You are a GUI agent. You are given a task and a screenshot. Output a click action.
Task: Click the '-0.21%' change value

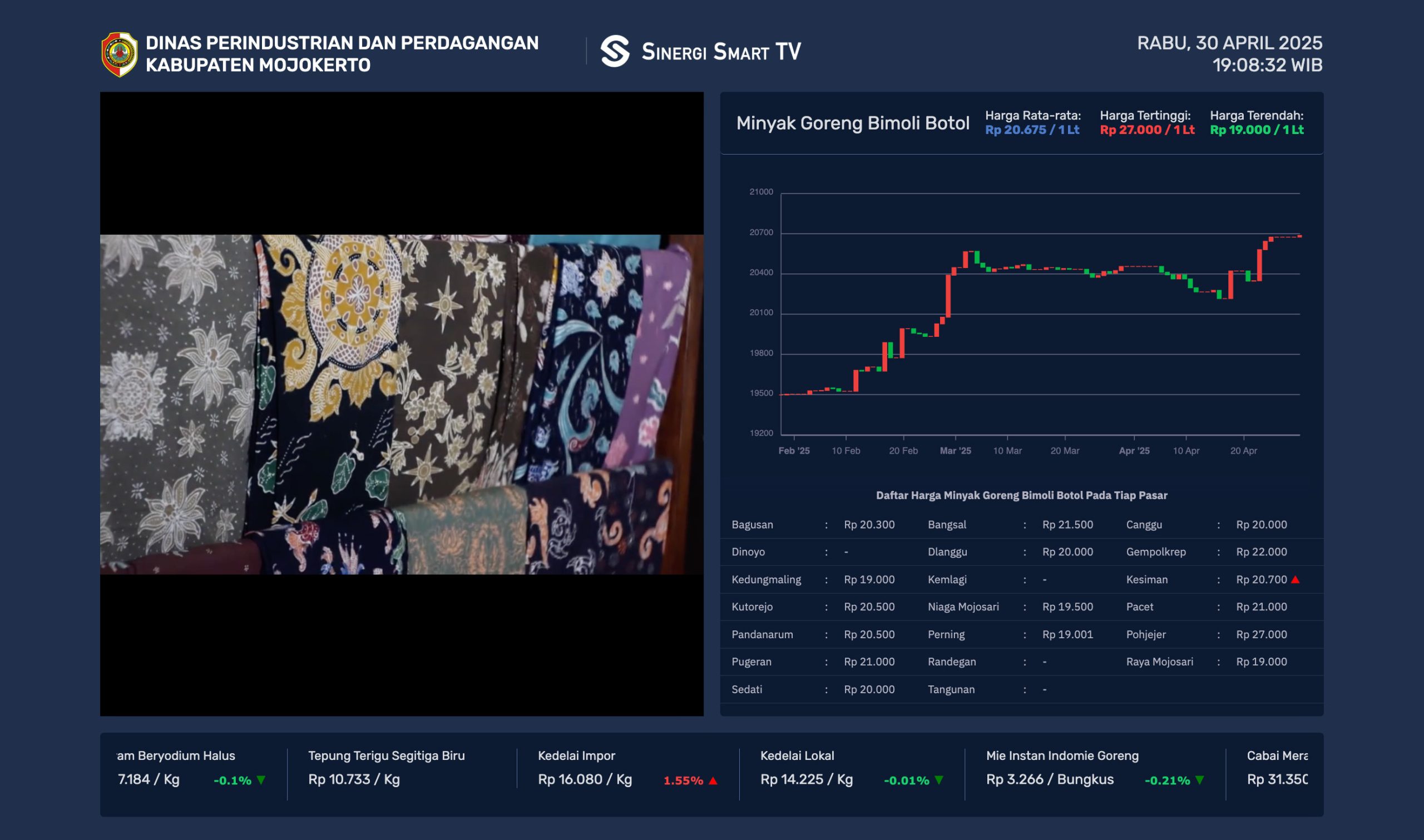[1167, 781]
